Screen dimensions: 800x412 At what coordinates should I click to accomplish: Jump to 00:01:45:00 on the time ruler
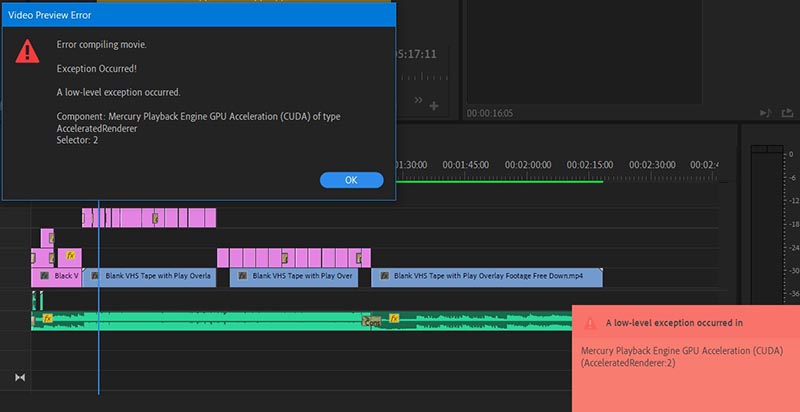pyautogui.click(x=465, y=165)
